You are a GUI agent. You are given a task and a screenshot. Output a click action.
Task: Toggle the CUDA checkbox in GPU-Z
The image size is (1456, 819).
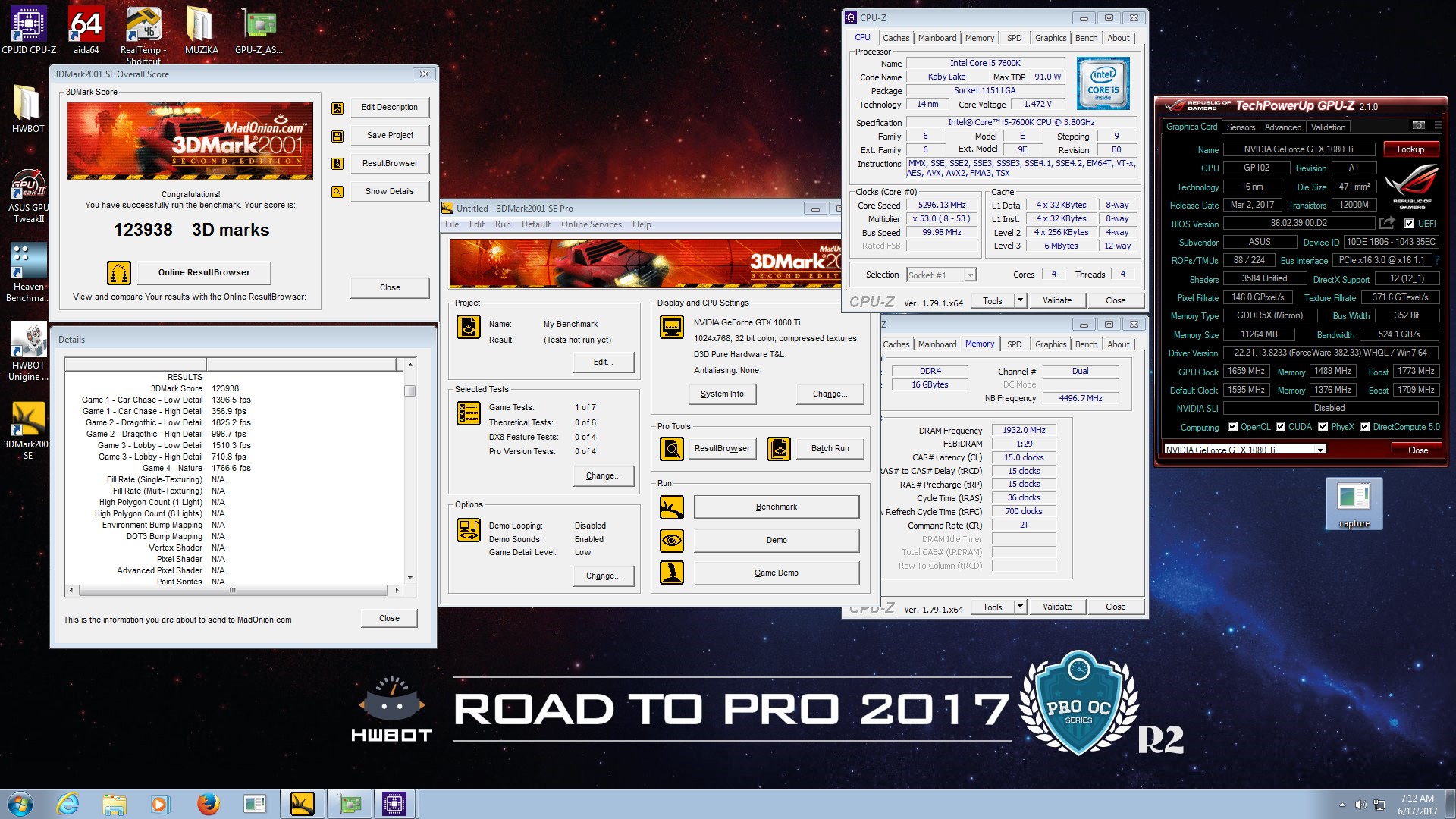coord(1280,427)
